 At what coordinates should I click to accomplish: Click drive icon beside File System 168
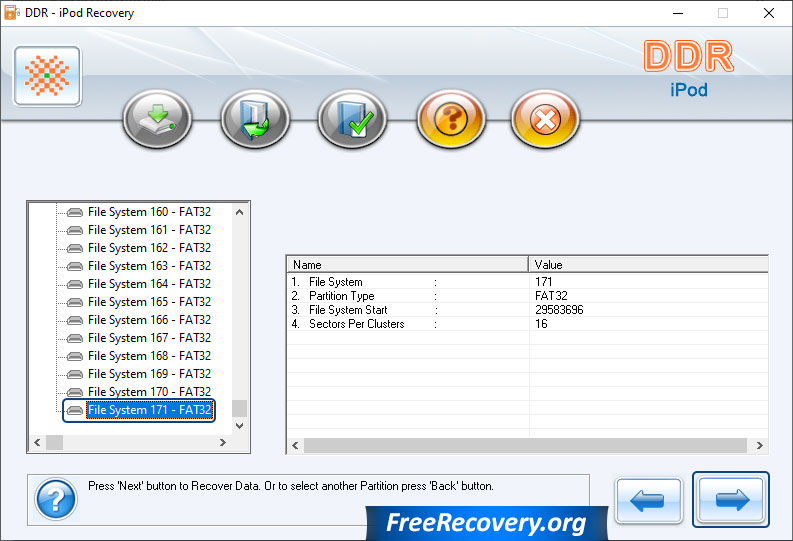pos(75,356)
